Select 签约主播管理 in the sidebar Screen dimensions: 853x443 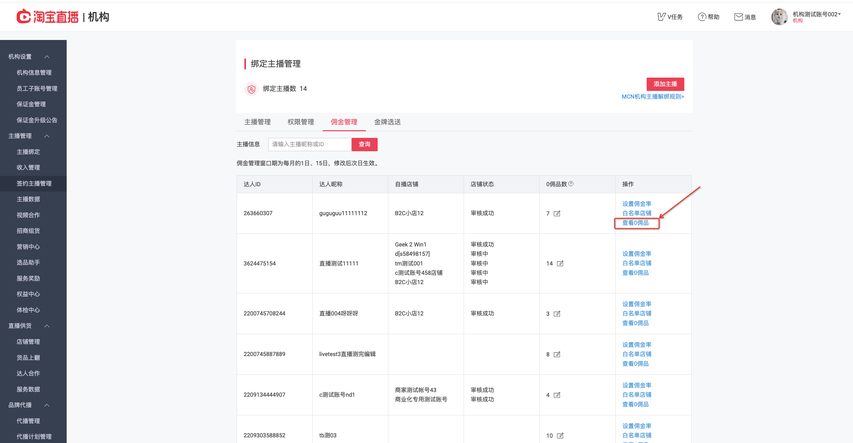click(x=34, y=183)
